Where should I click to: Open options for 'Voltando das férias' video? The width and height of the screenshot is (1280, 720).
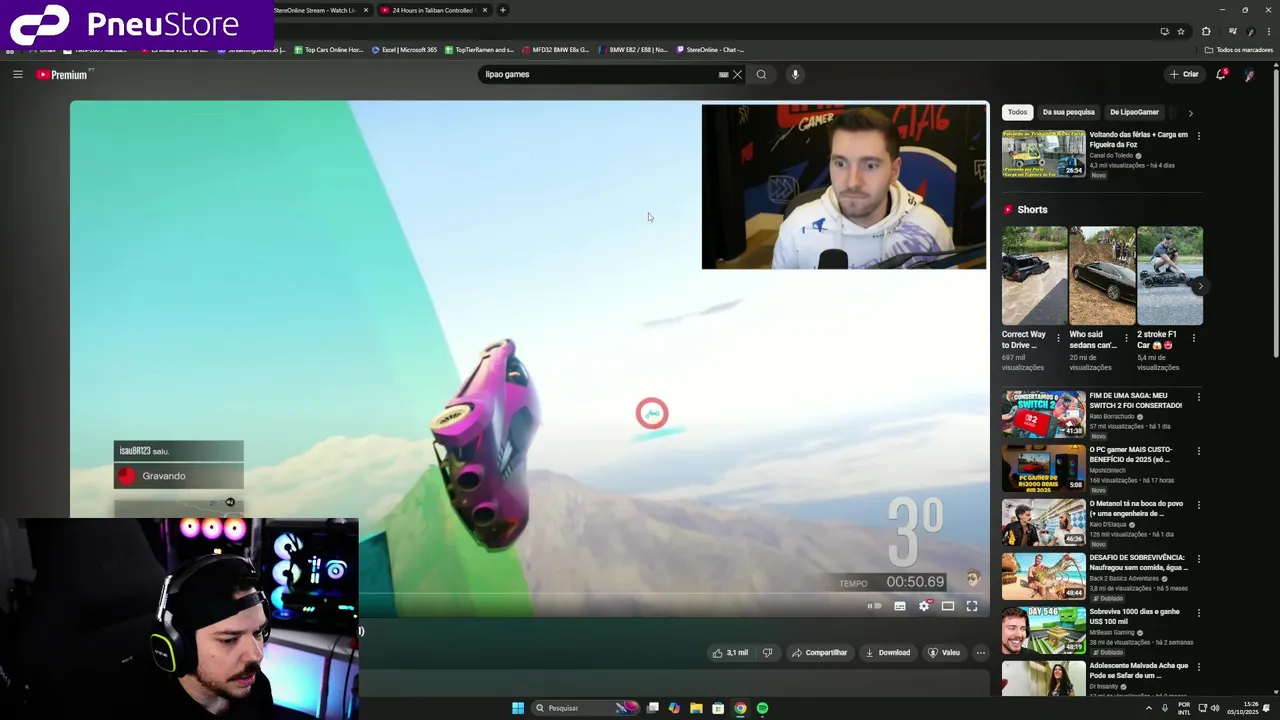tap(1198, 136)
